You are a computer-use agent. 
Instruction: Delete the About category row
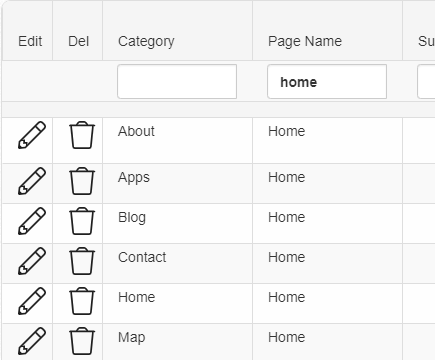tap(82, 135)
